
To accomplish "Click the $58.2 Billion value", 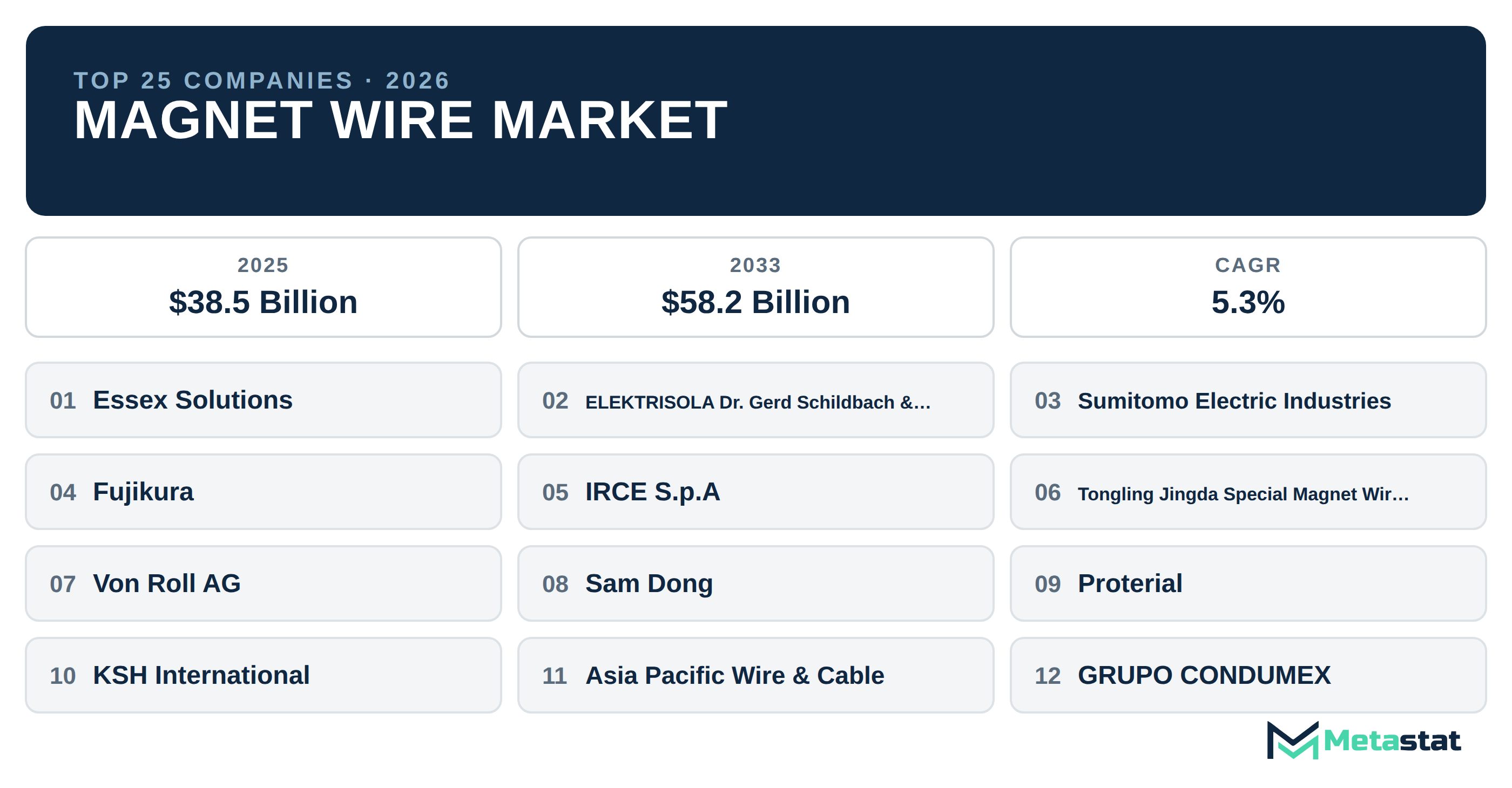I will (756, 303).
